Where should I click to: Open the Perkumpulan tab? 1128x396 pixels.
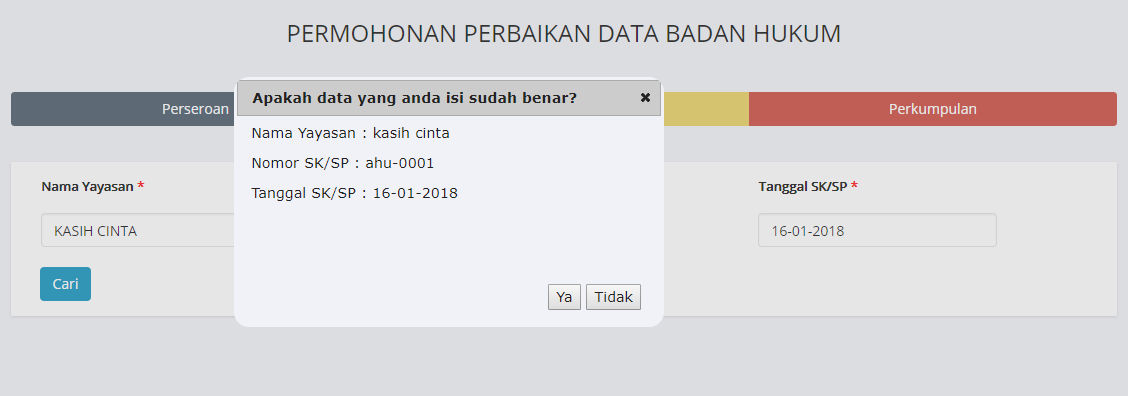932,109
